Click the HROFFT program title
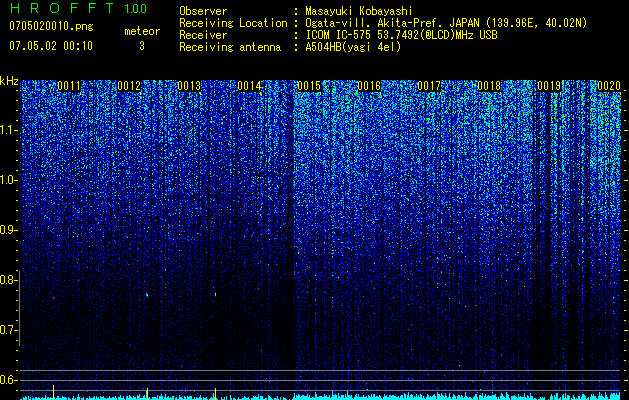The height and width of the screenshot is (400, 629). [61, 8]
